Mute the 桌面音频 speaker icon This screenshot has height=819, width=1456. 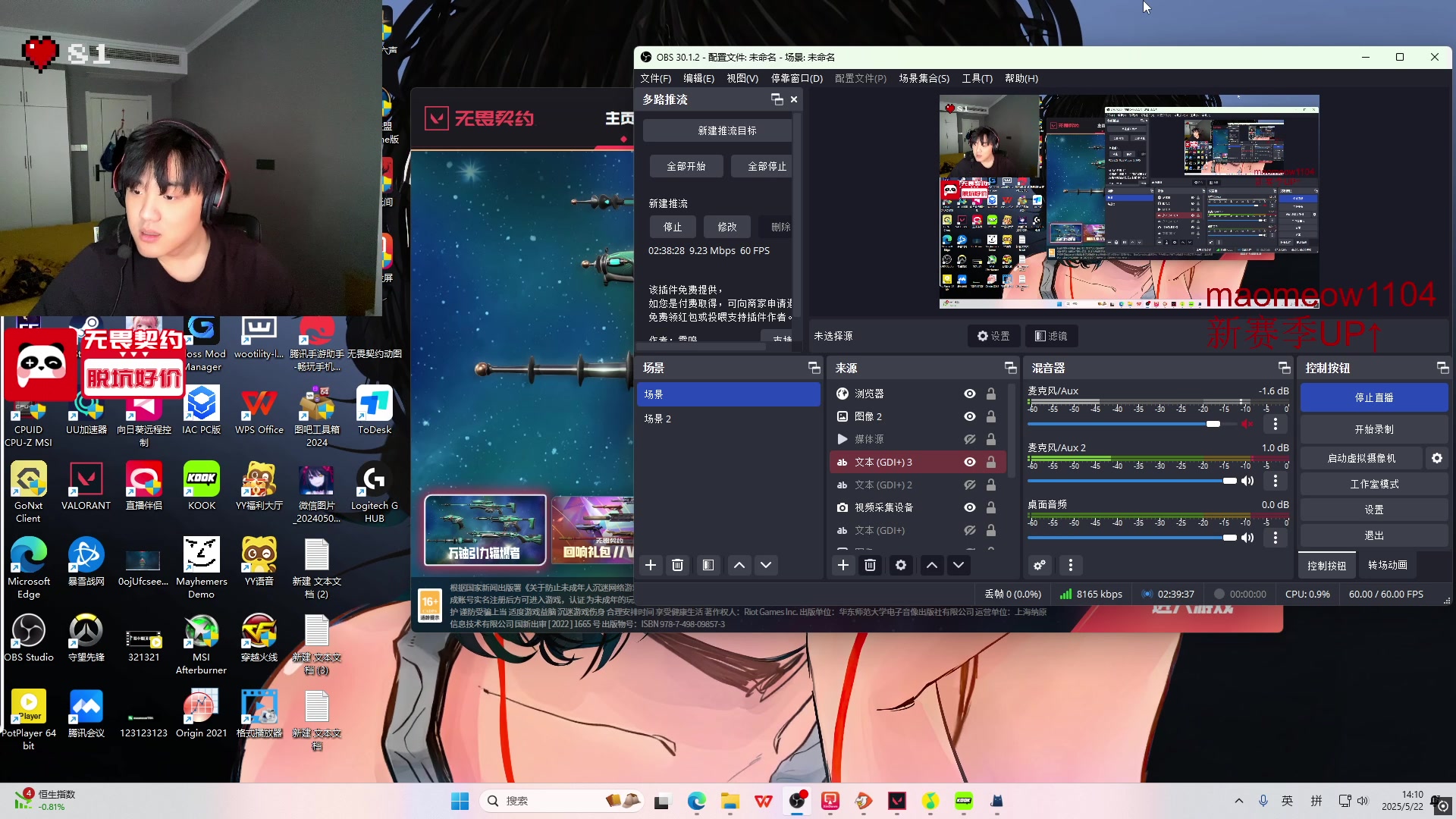pos(1247,538)
